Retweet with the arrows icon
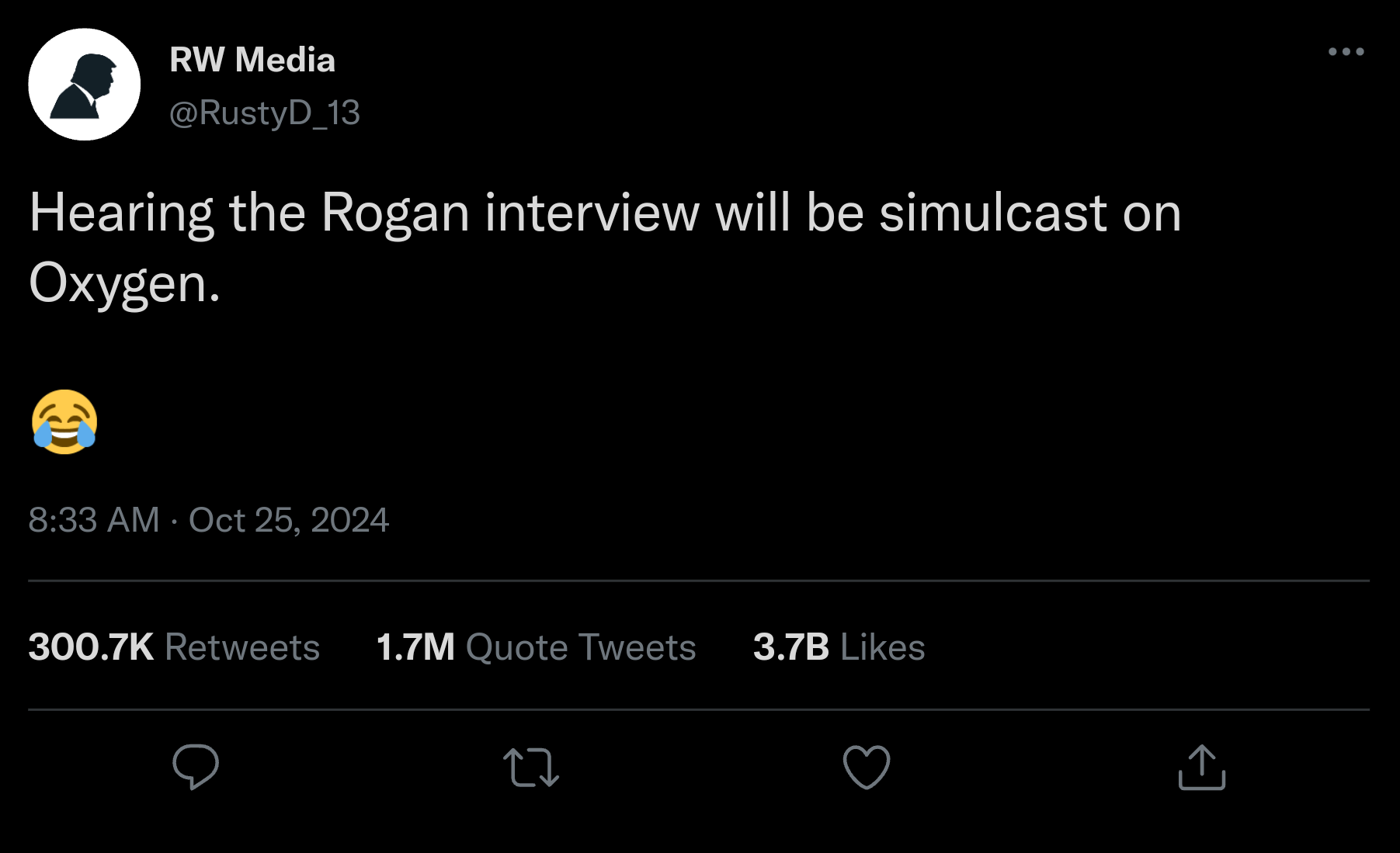 (x=531, y=767)
